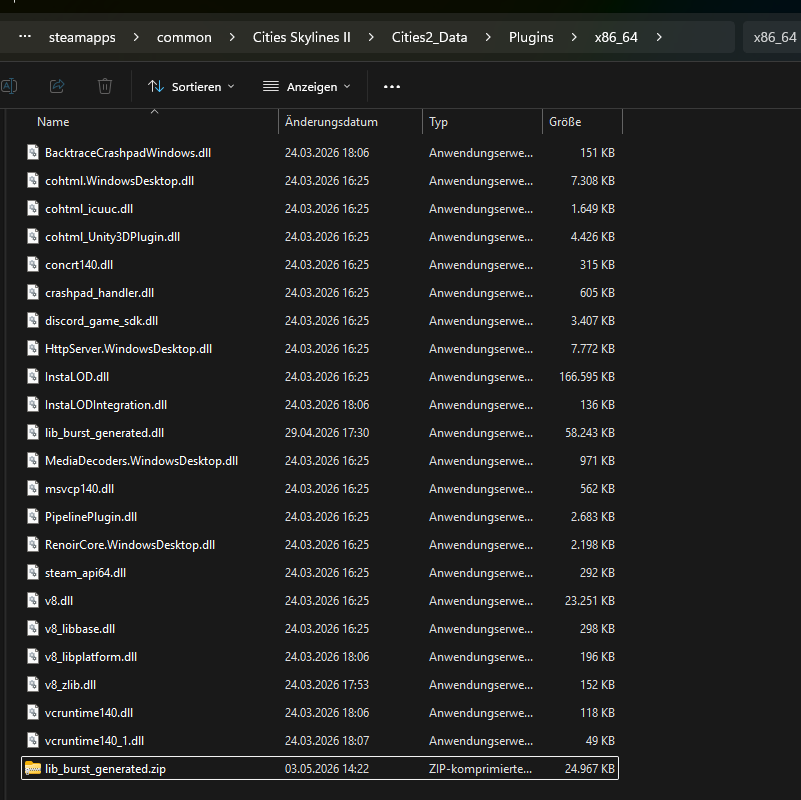The image size is (801, 800).
Task: Open the three-dot more options menu
Action: pos(392,87)
